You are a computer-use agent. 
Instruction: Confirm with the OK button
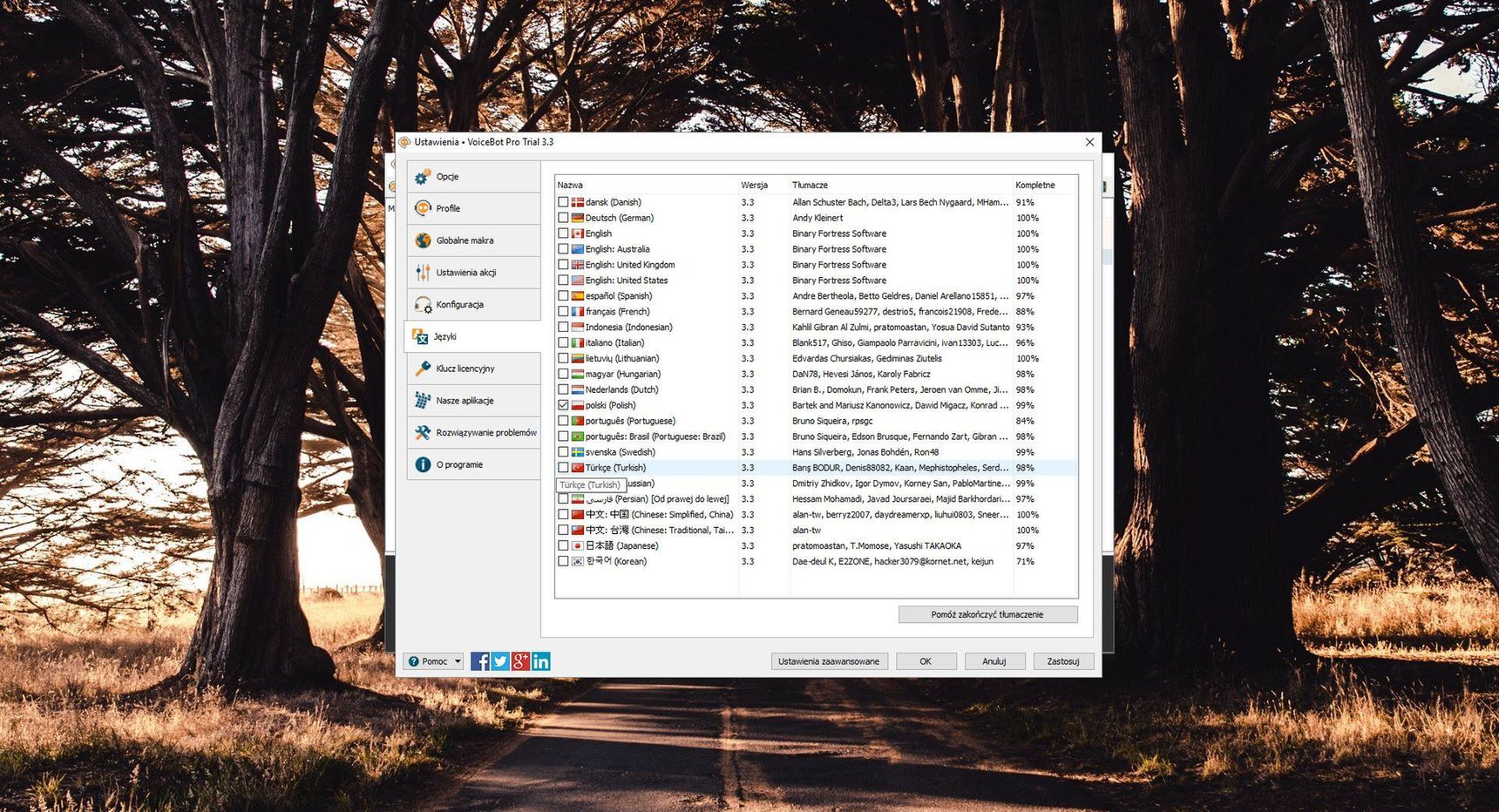click(x=926, y=661)
